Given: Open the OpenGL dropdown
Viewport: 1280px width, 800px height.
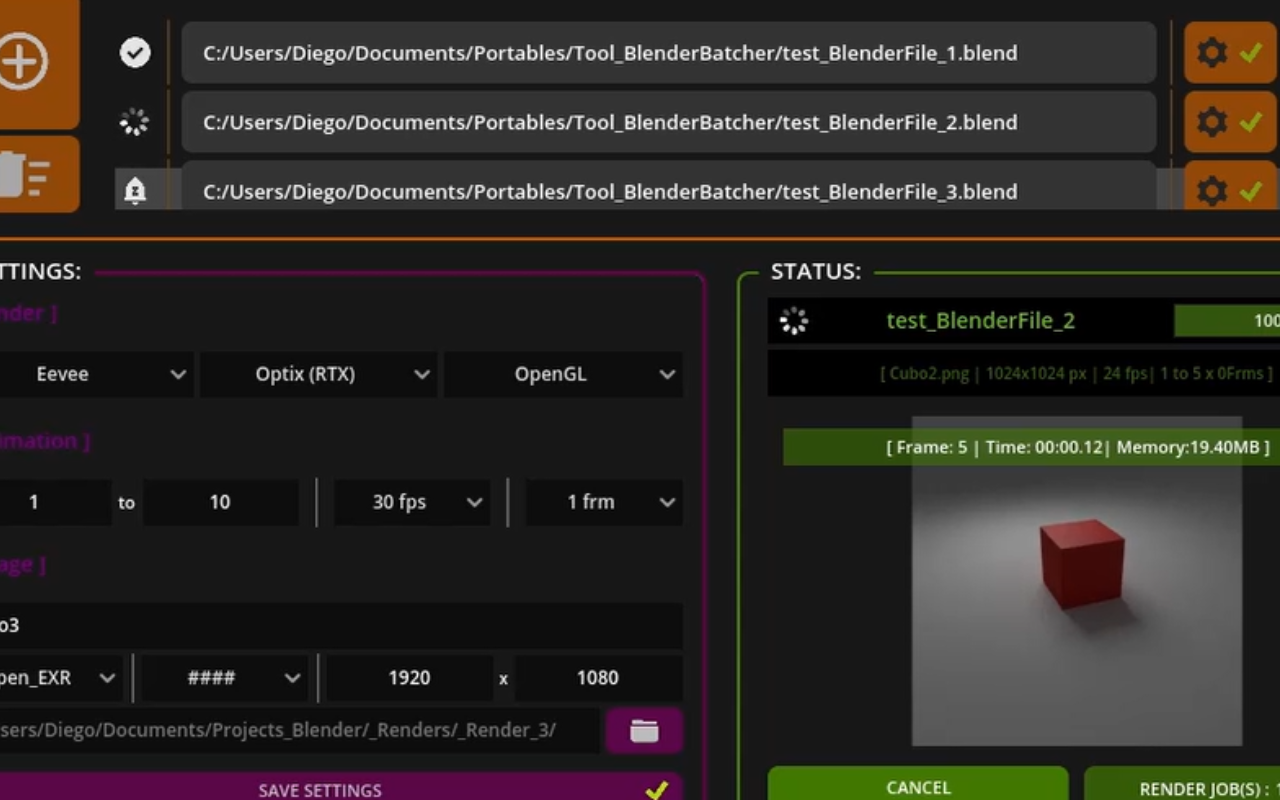Looking at the screenshot, I should click(563, 375).
